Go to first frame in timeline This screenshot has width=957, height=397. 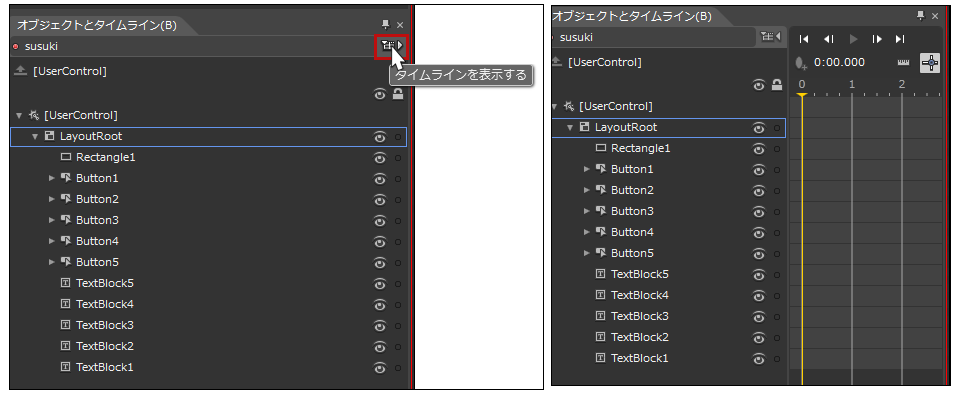[x=804, y=39]
